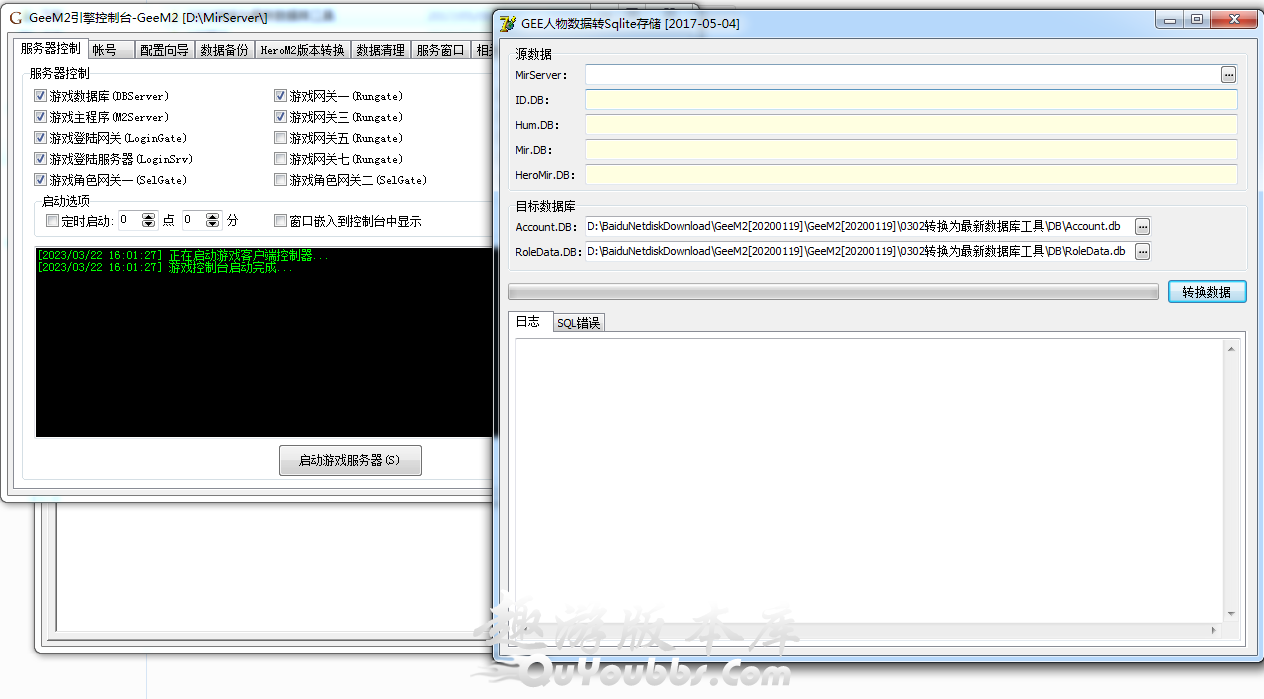Maximize the GEE Sqlite converter window

[x=1196, y=19]
